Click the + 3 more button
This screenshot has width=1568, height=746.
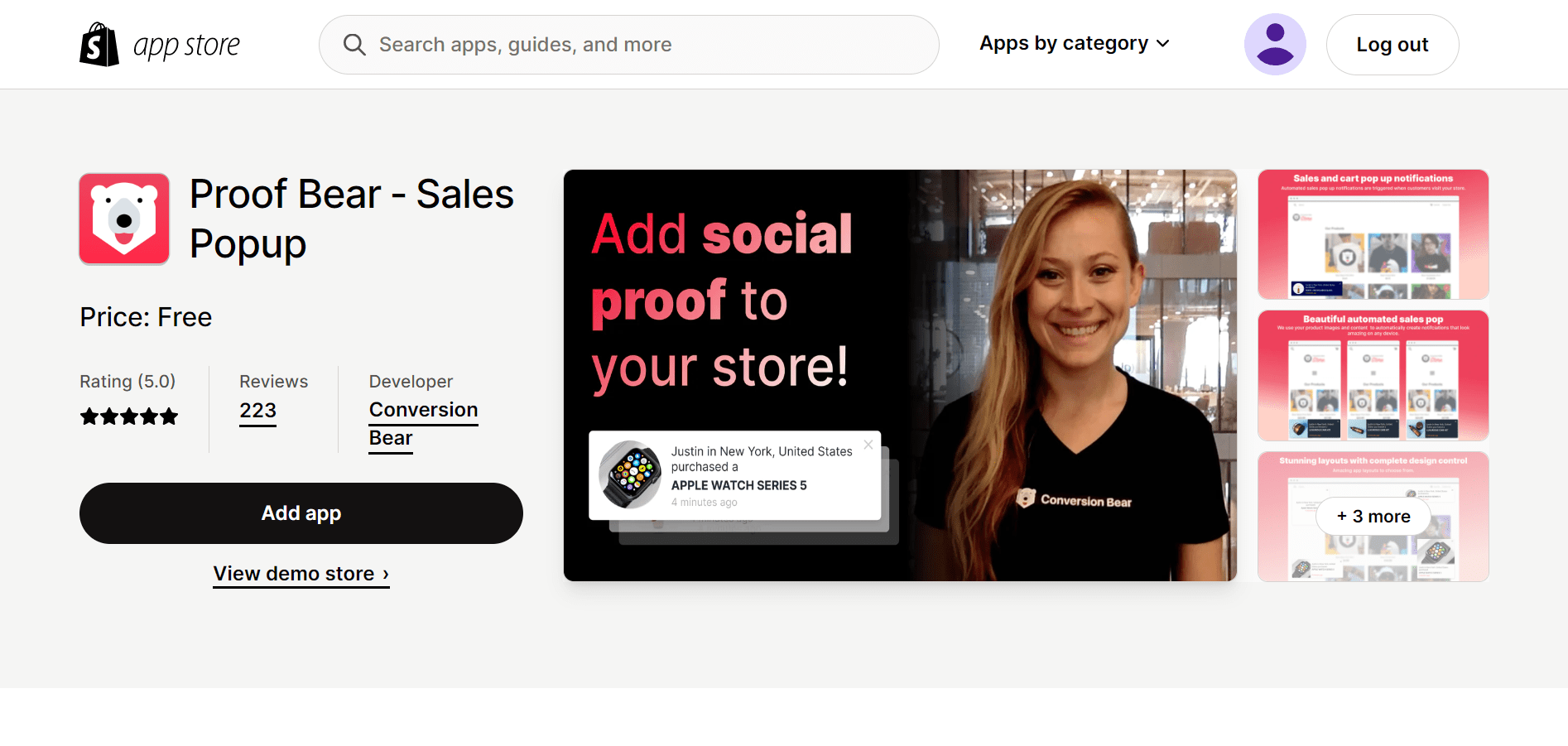point(1373,517)
